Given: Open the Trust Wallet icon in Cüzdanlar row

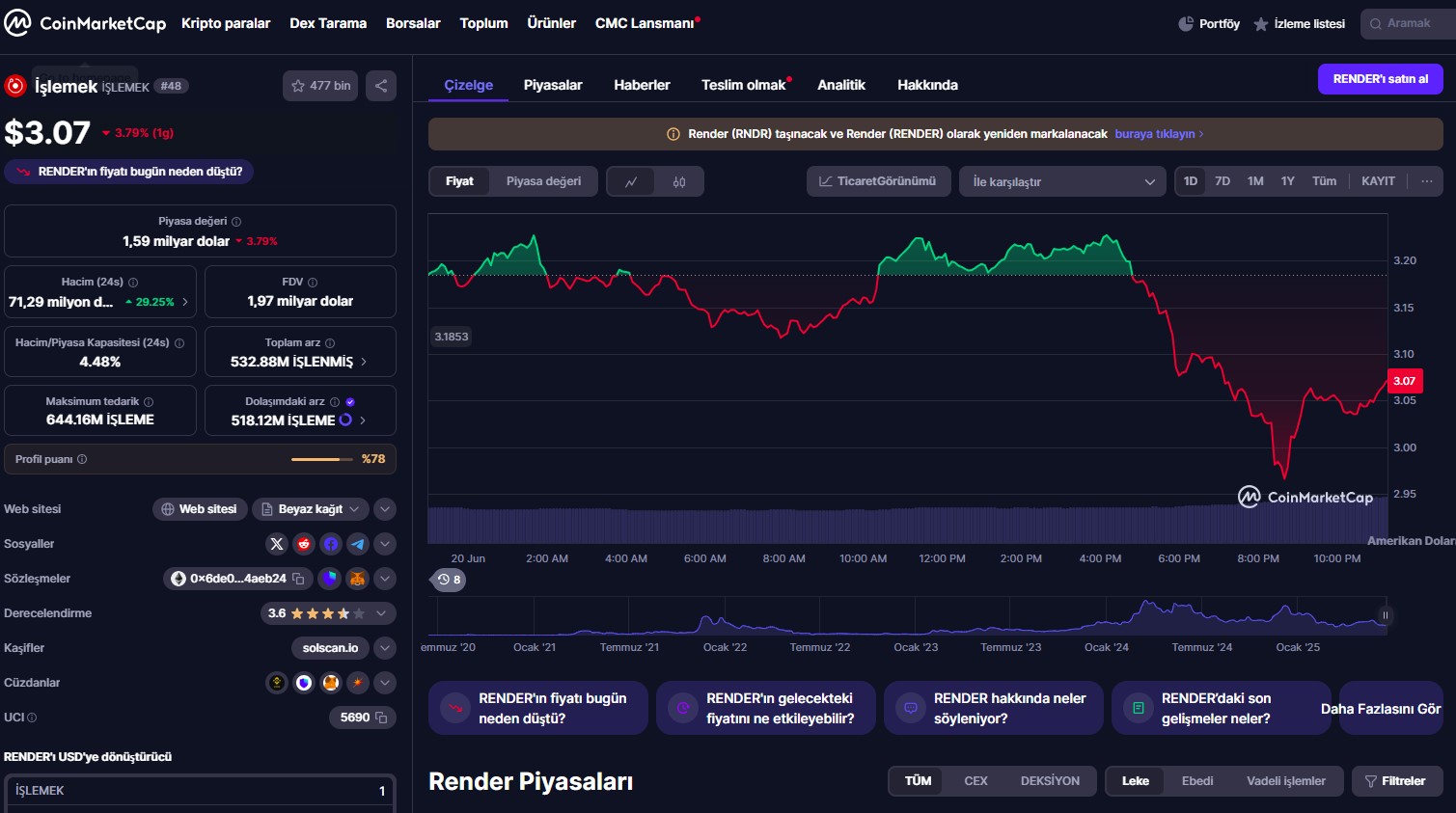Looking at the screenshot, I should point(304,683).
